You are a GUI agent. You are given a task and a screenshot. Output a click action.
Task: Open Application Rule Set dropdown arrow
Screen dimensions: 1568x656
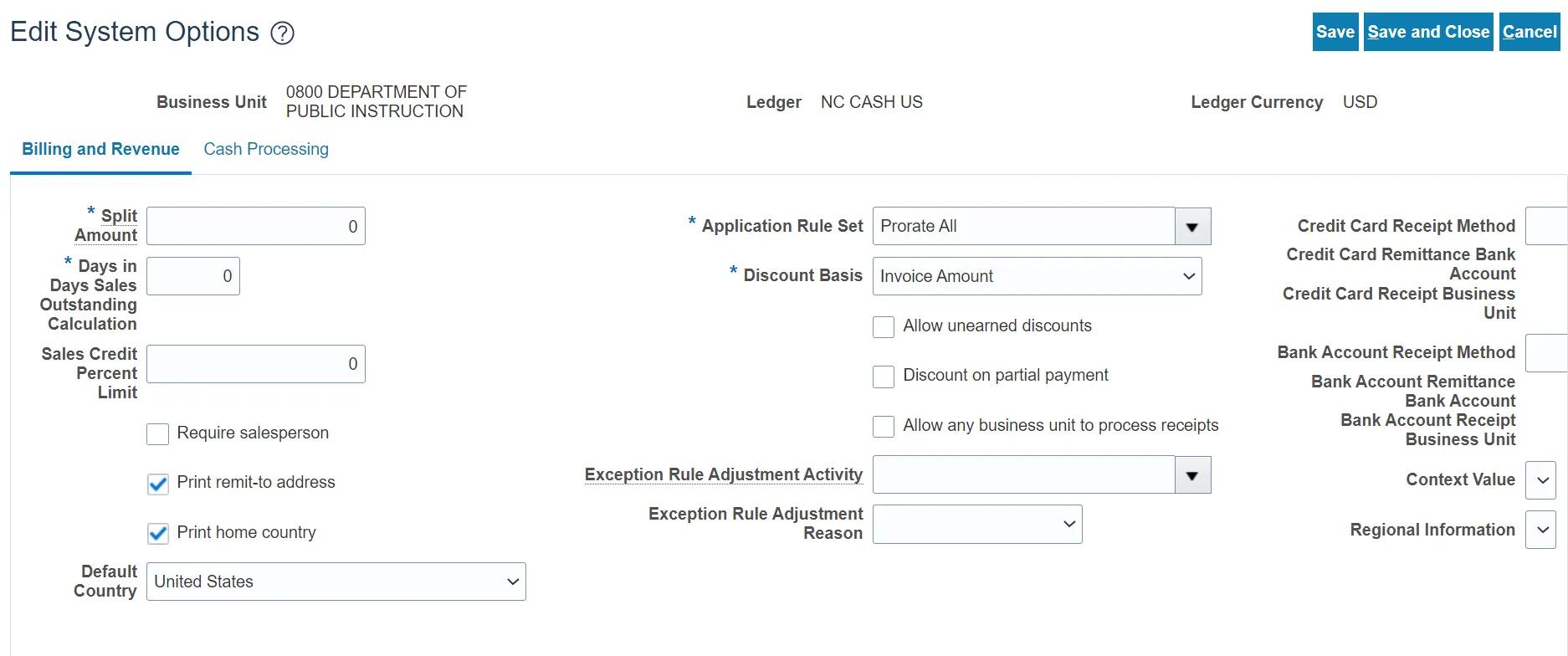click(x=1192, y=227)
